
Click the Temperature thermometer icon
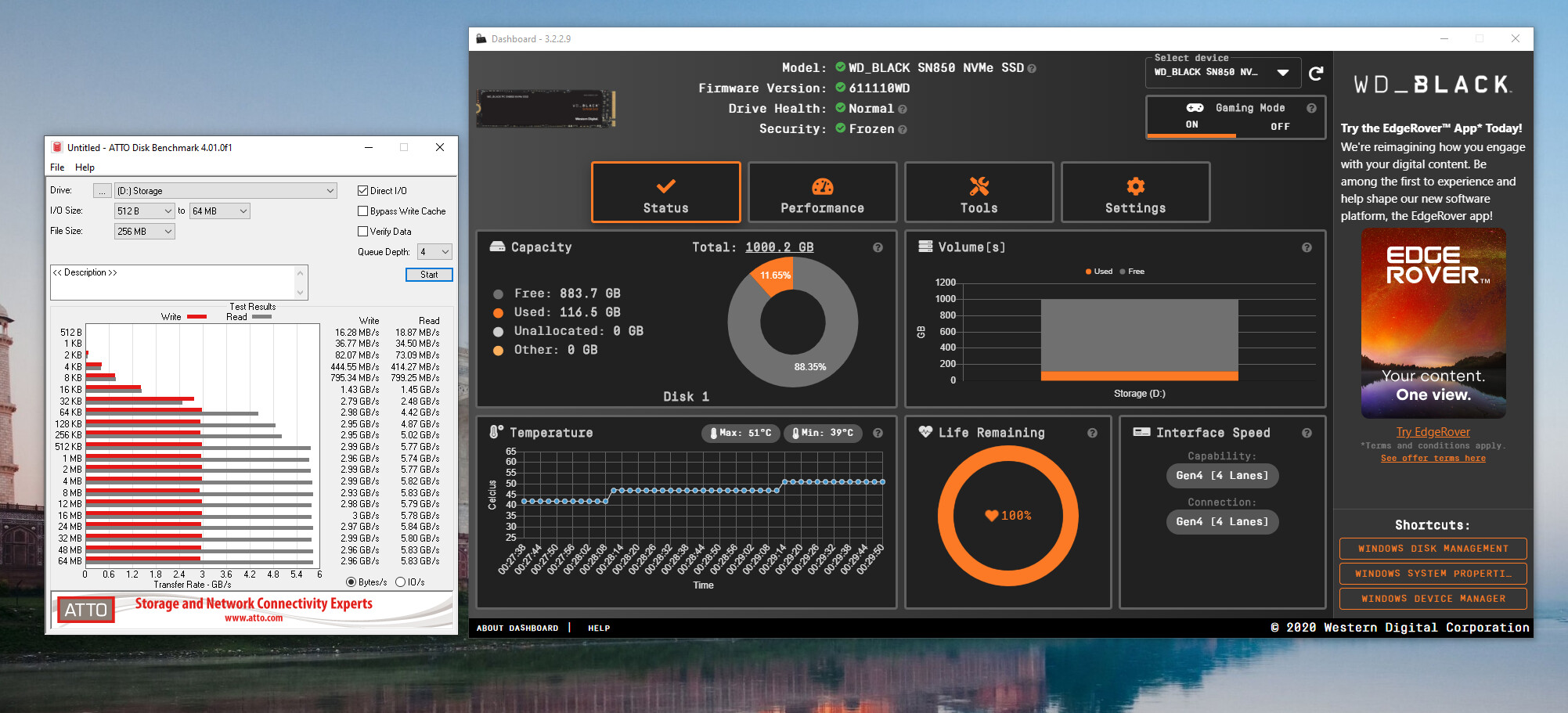[496, 431]
